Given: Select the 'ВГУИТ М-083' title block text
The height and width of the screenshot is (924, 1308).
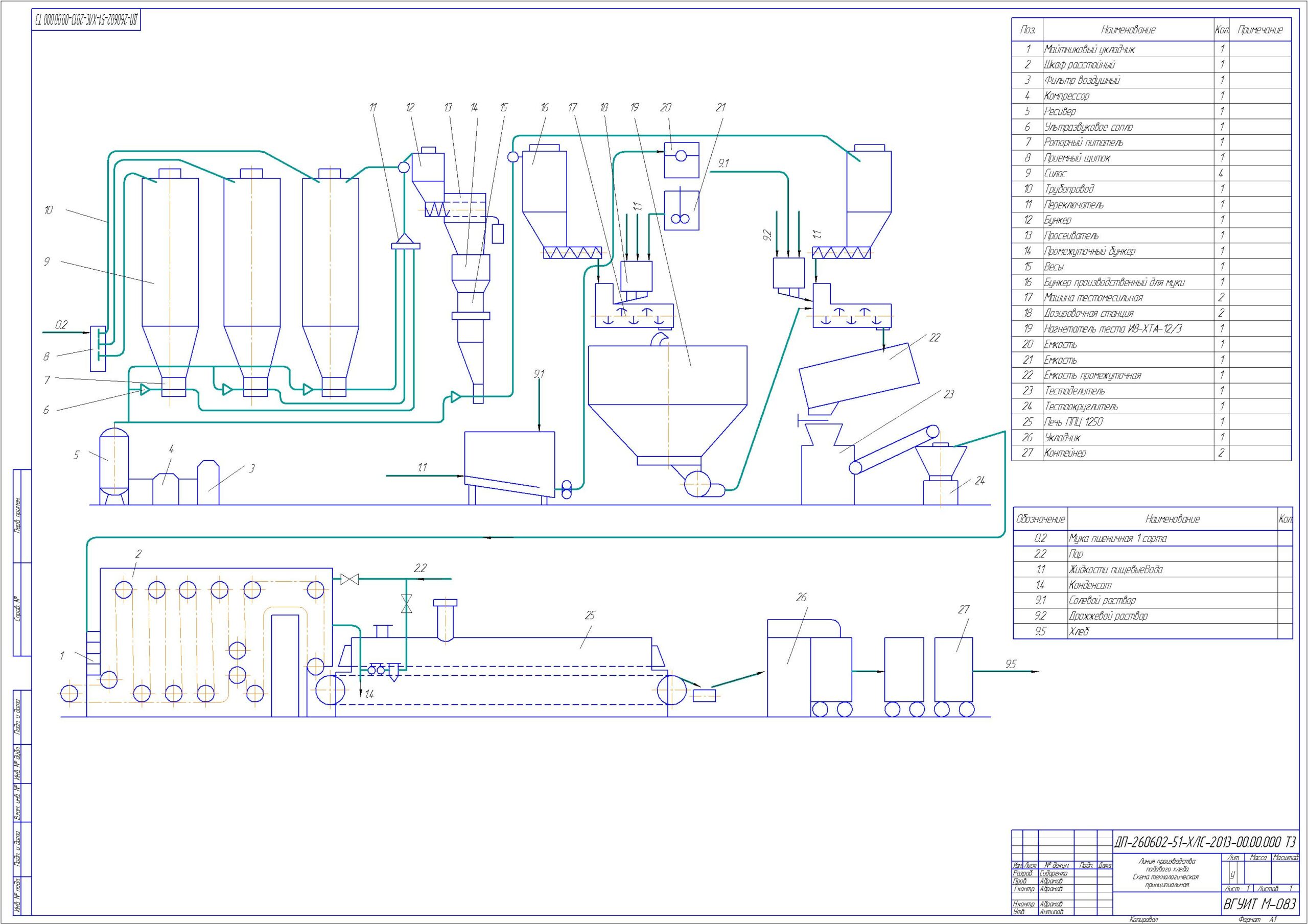Looking at the screenshot, I should [1259, 905].
